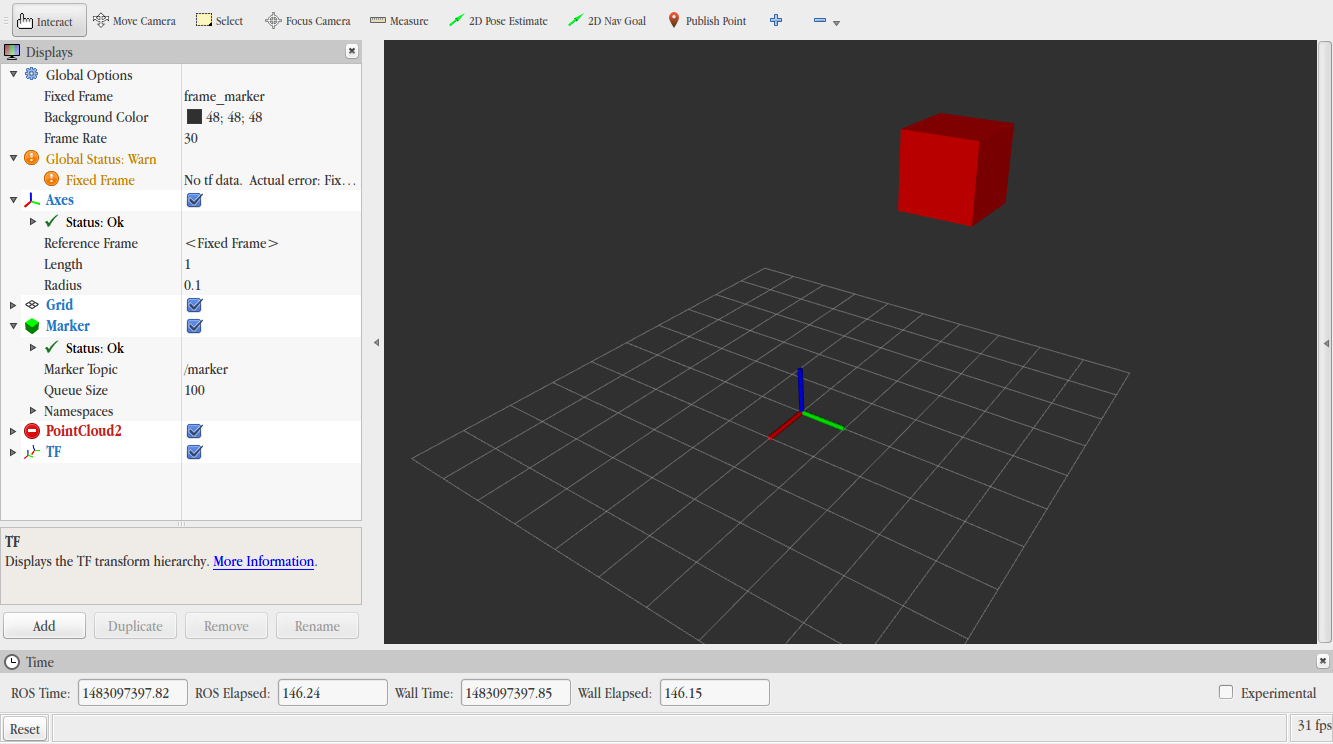
Task: Collapse the Global Options section
Action: coord(13,75)
